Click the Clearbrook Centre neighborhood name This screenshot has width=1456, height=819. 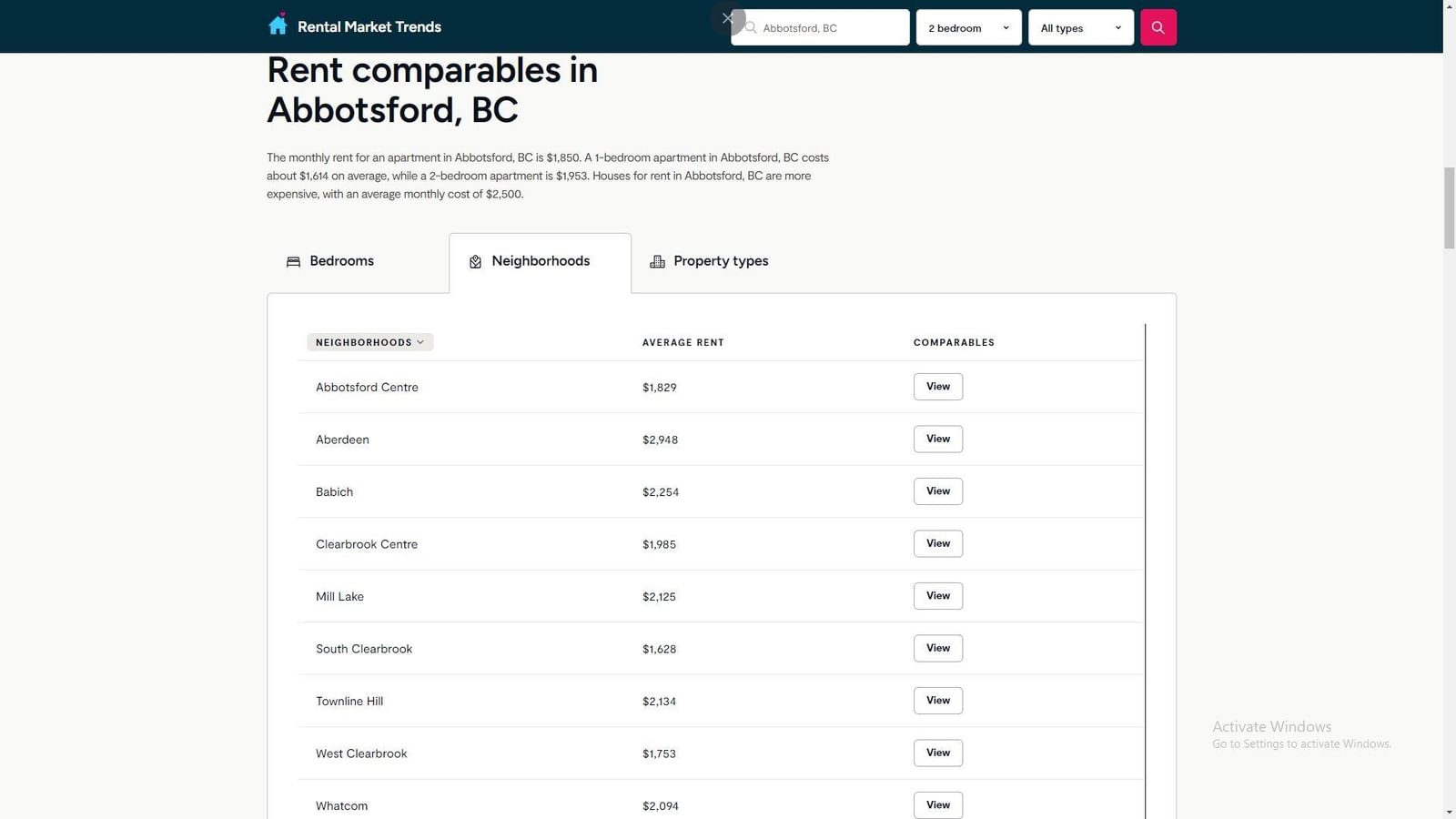(x=367, y=544)
